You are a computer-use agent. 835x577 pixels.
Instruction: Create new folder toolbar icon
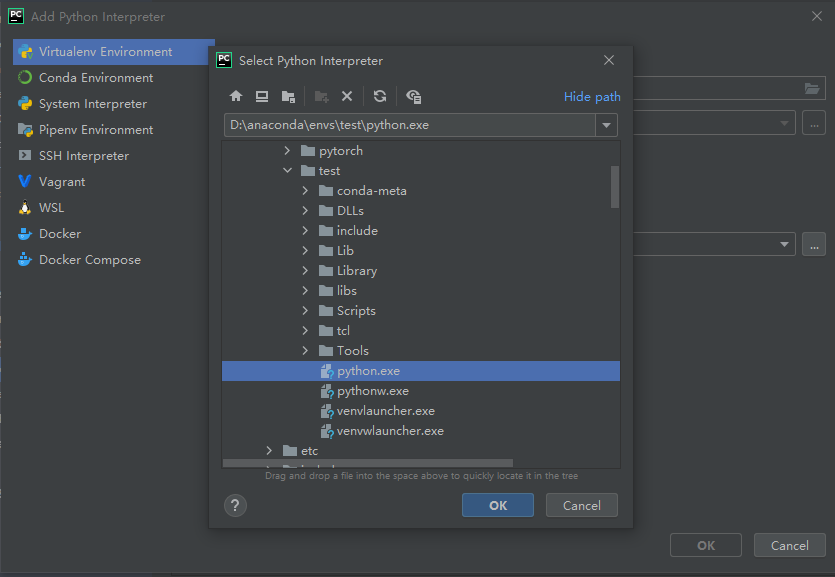(x=321, y=96)
